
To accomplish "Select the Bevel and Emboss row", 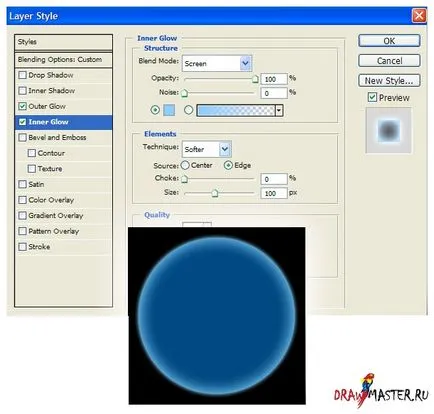I will click(x=63, y=137).
